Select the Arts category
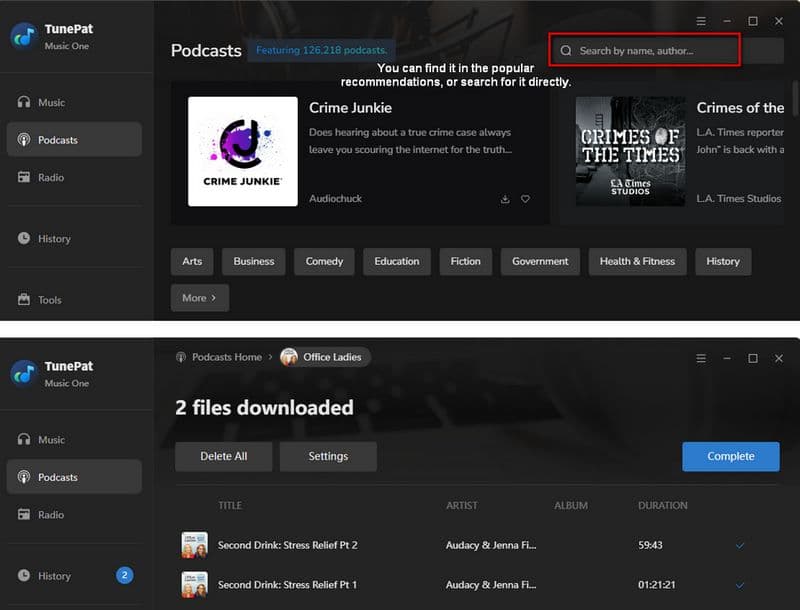 192,261
